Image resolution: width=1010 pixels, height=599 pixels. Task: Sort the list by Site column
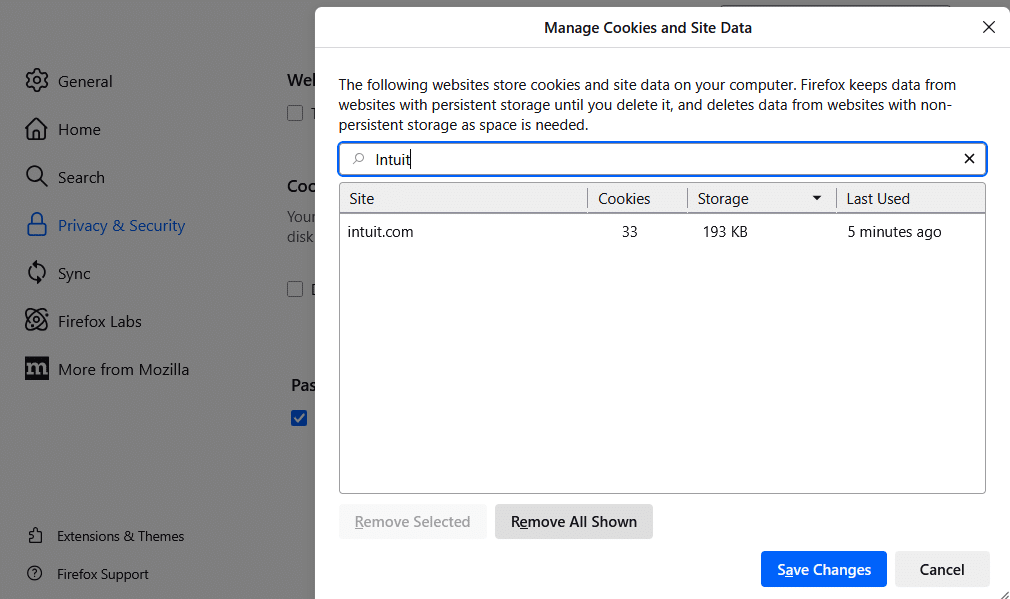[462, 199]
